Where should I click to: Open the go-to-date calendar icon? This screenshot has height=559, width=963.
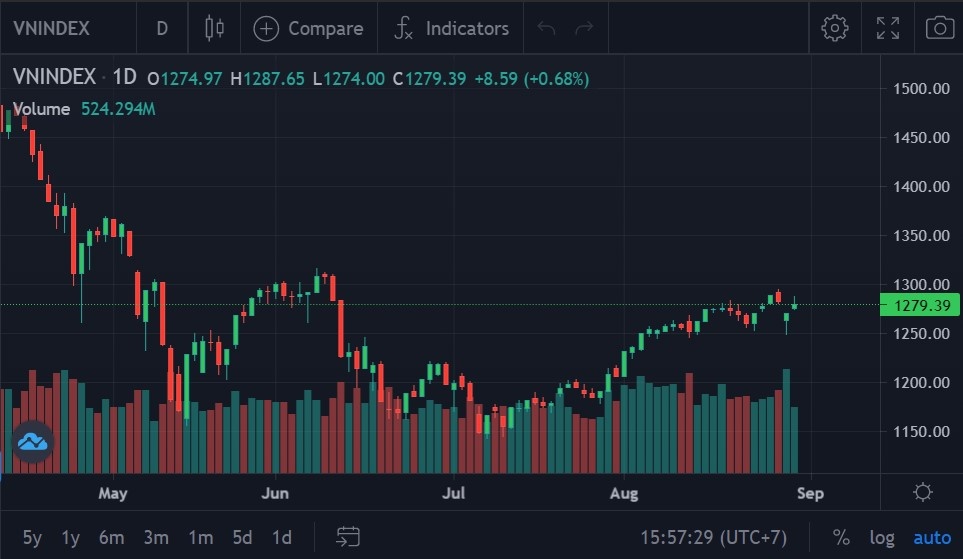(x=348, y=537)
